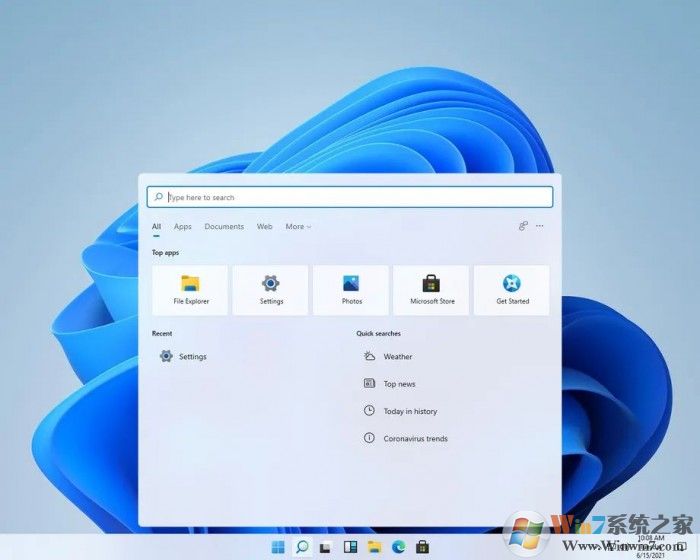The width and height of the screenshot is (700, 560).
Task: Select the Documents search tab
Action: click(x=224, y=227)
